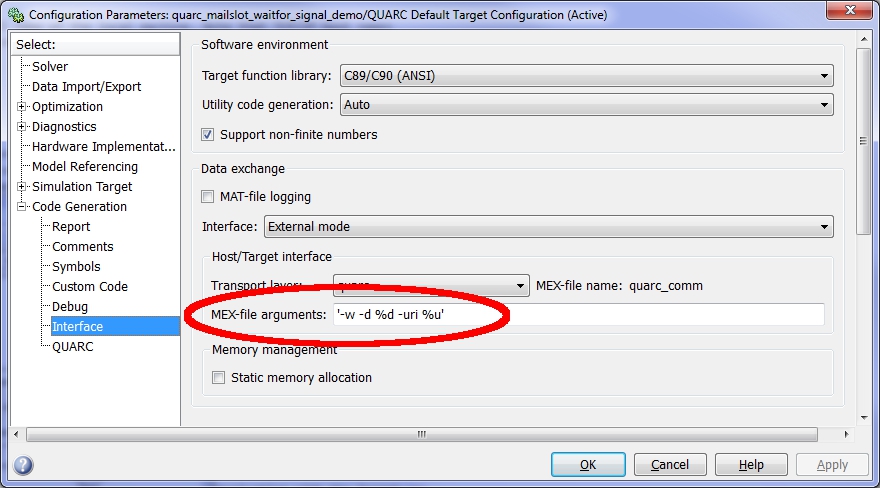Click the horizontal scrollbar left arrow

(x=16, y=434)
